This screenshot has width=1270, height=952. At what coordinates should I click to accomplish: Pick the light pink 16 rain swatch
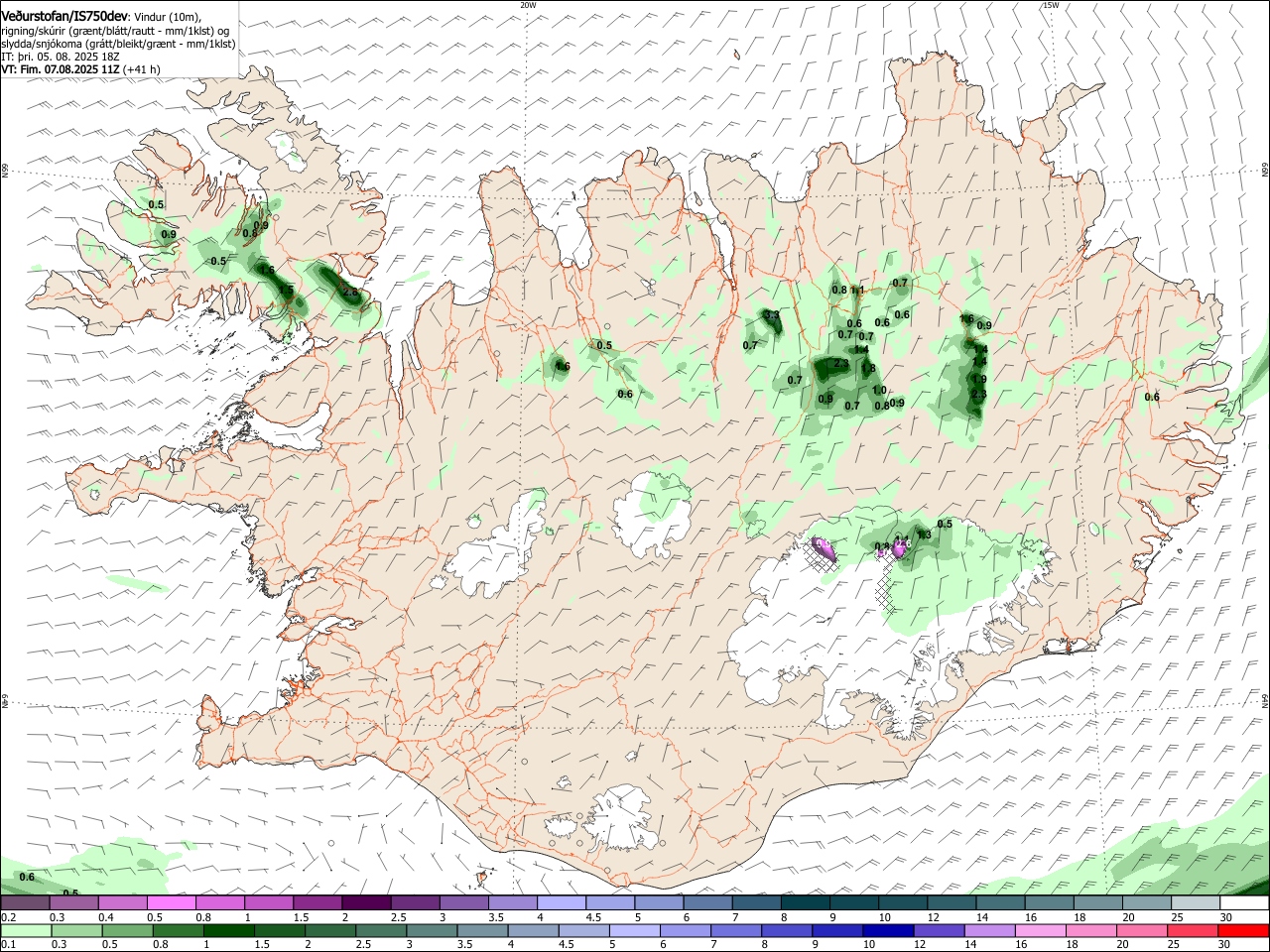[1041, 930]
